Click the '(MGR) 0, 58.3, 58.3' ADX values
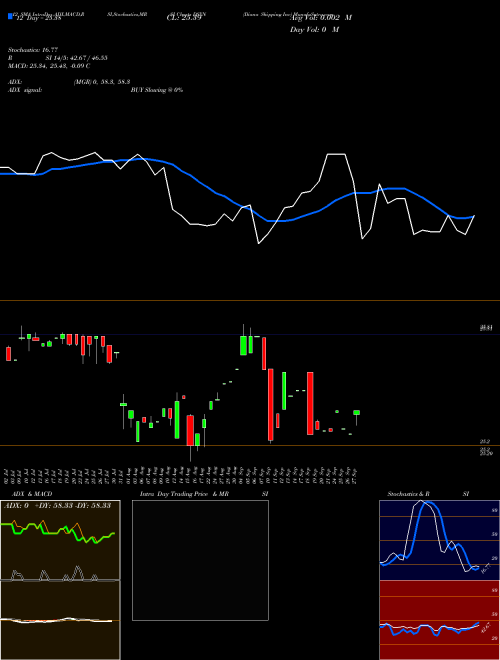This screenshot has width=500, height=660. pos(102,82)
